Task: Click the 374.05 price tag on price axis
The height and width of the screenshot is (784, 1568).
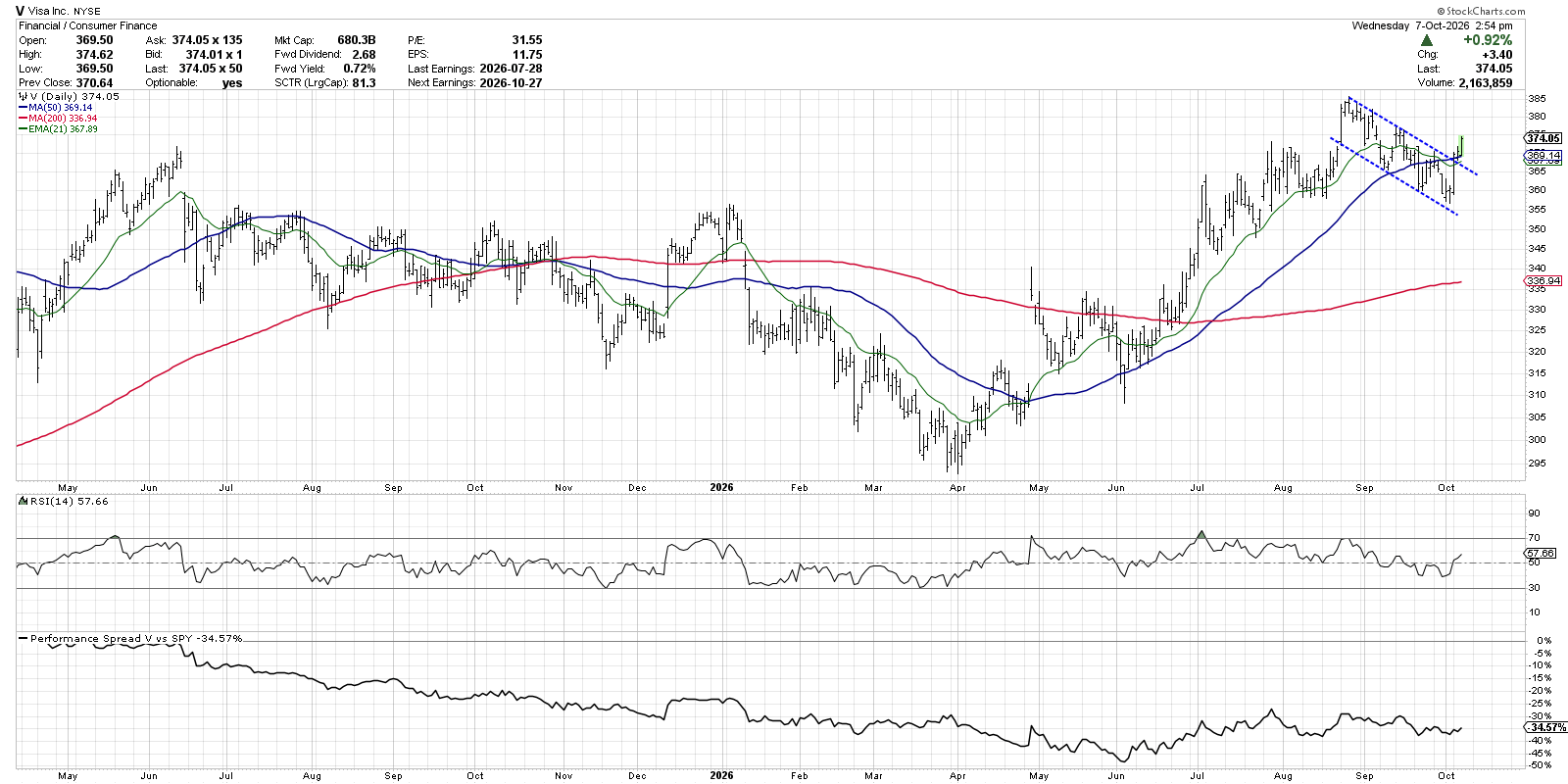Action: click(1543, 138)
